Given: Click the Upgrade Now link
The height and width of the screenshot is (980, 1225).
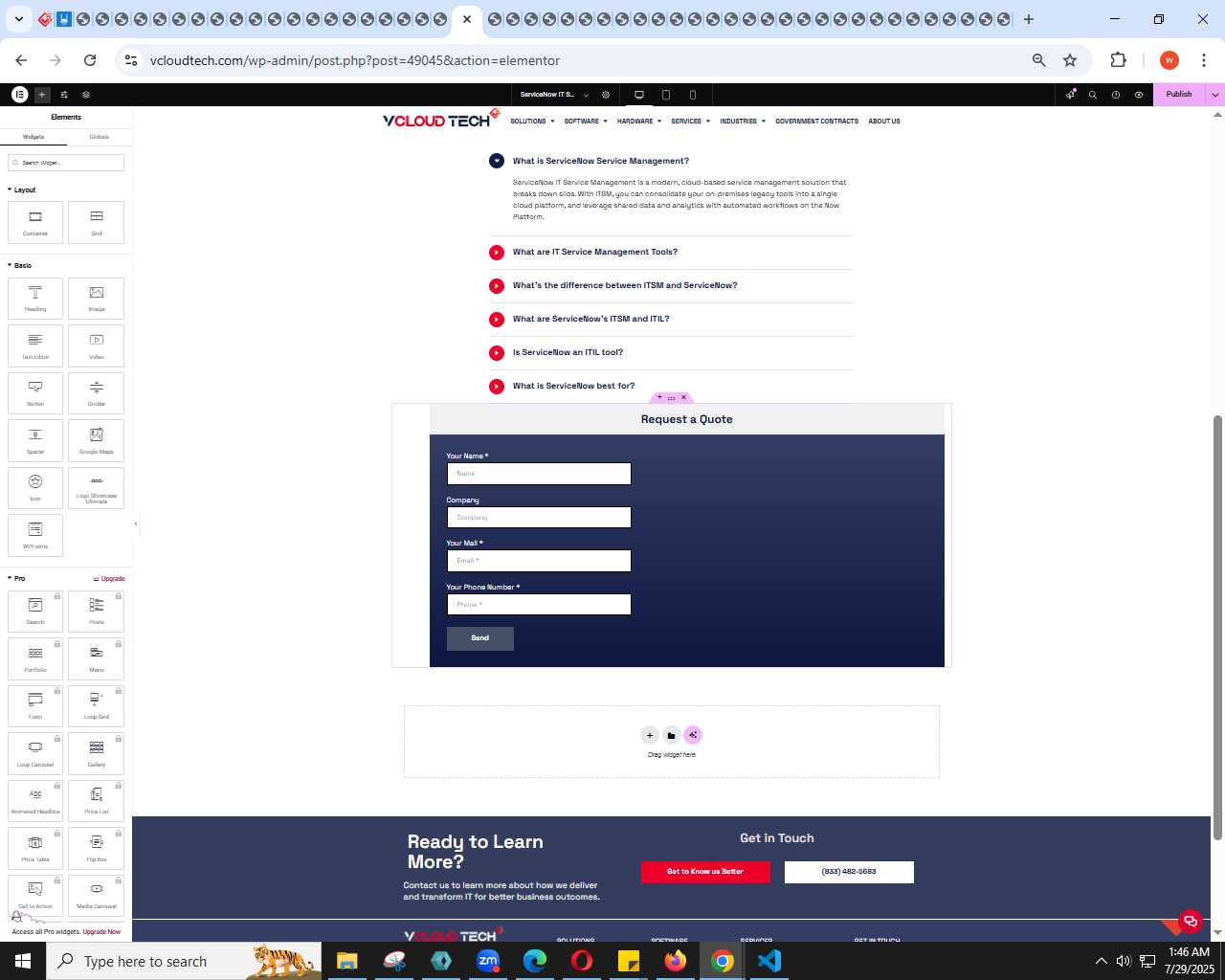Looking at the screenshot, I should coord(101,932).
